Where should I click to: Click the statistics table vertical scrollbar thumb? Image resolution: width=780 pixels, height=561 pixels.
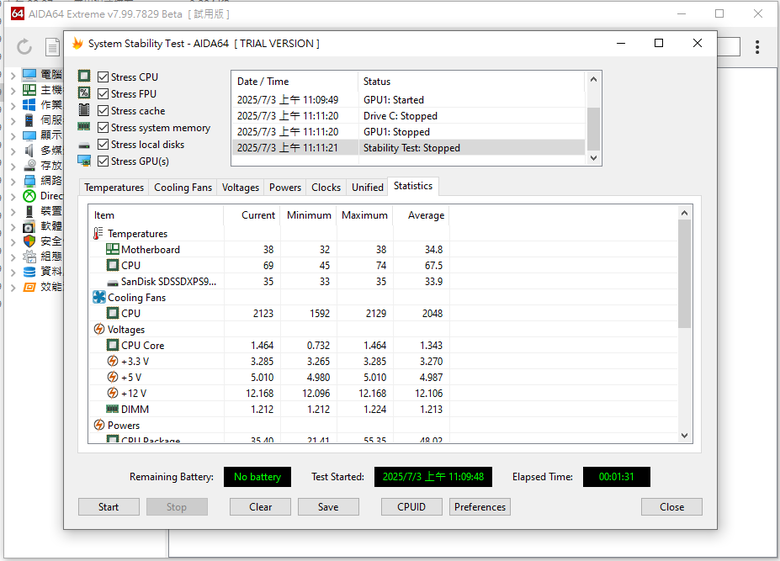684,274
